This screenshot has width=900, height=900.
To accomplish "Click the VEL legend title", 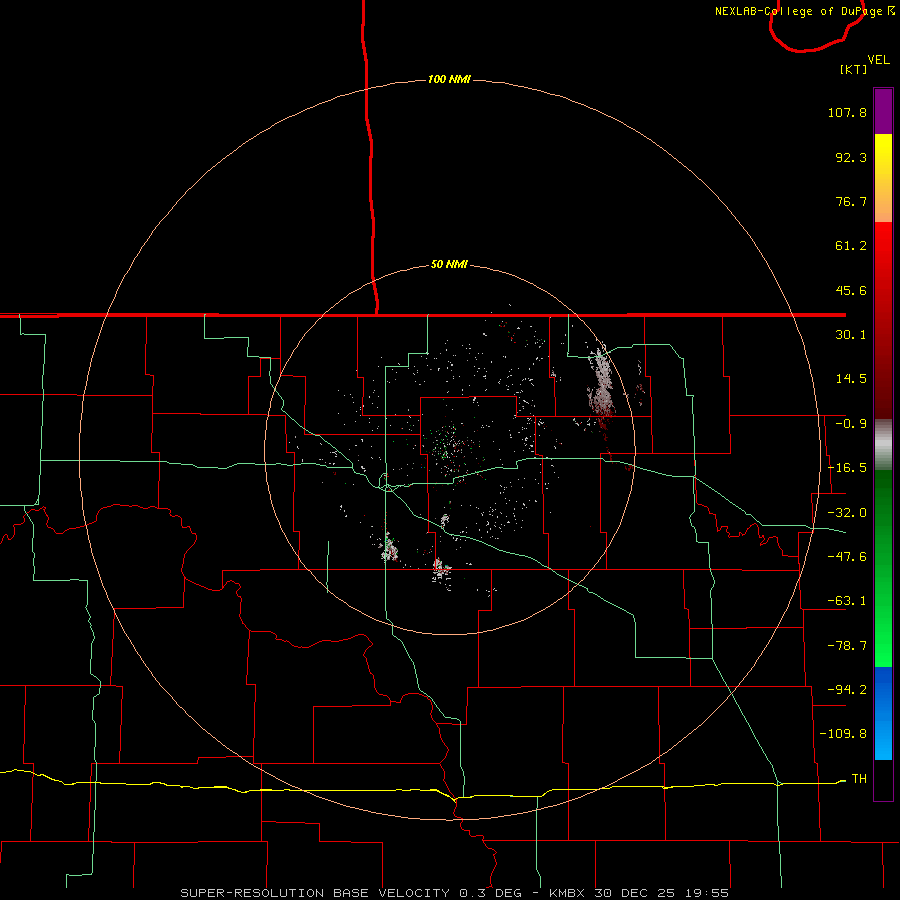I will pos(879,60).
